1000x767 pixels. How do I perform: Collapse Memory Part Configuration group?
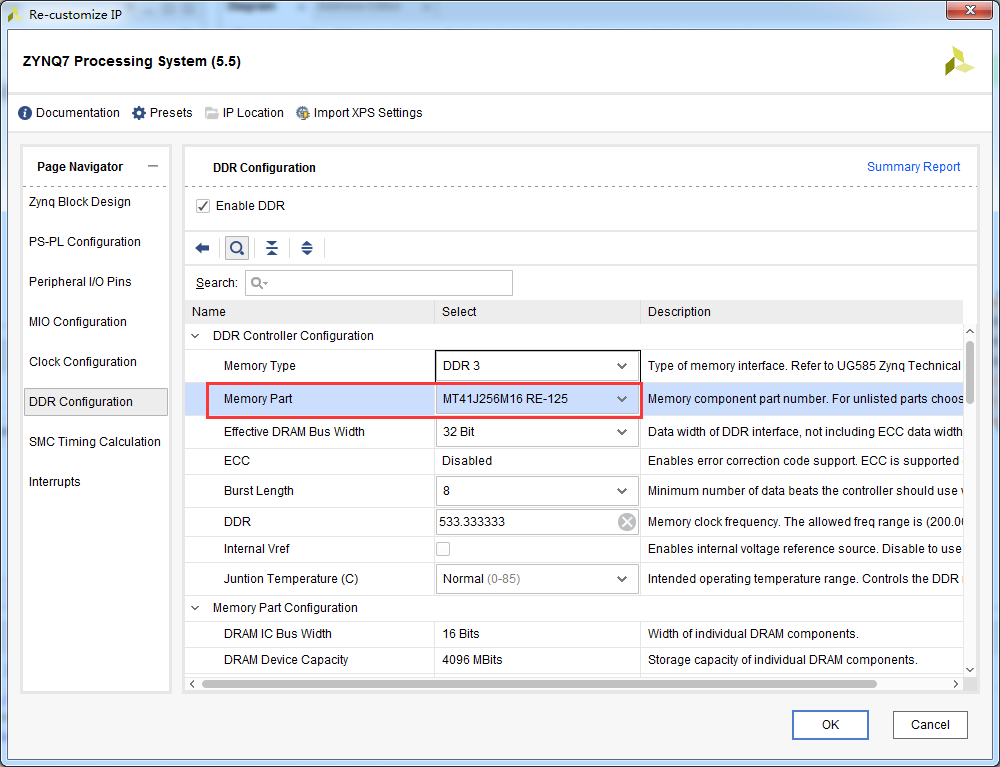(x=195, y=608)
